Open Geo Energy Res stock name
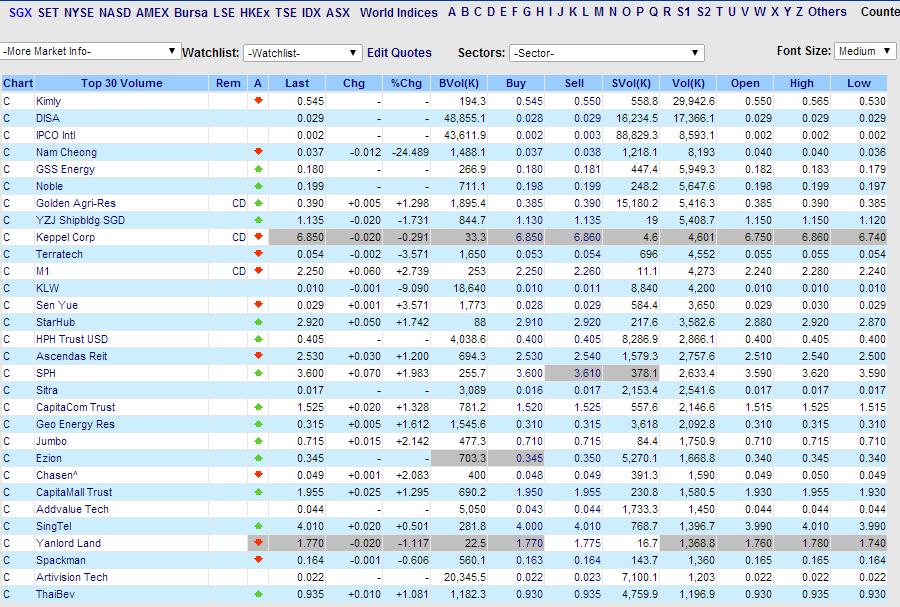The image size is (900, 607). coord(75,425)
